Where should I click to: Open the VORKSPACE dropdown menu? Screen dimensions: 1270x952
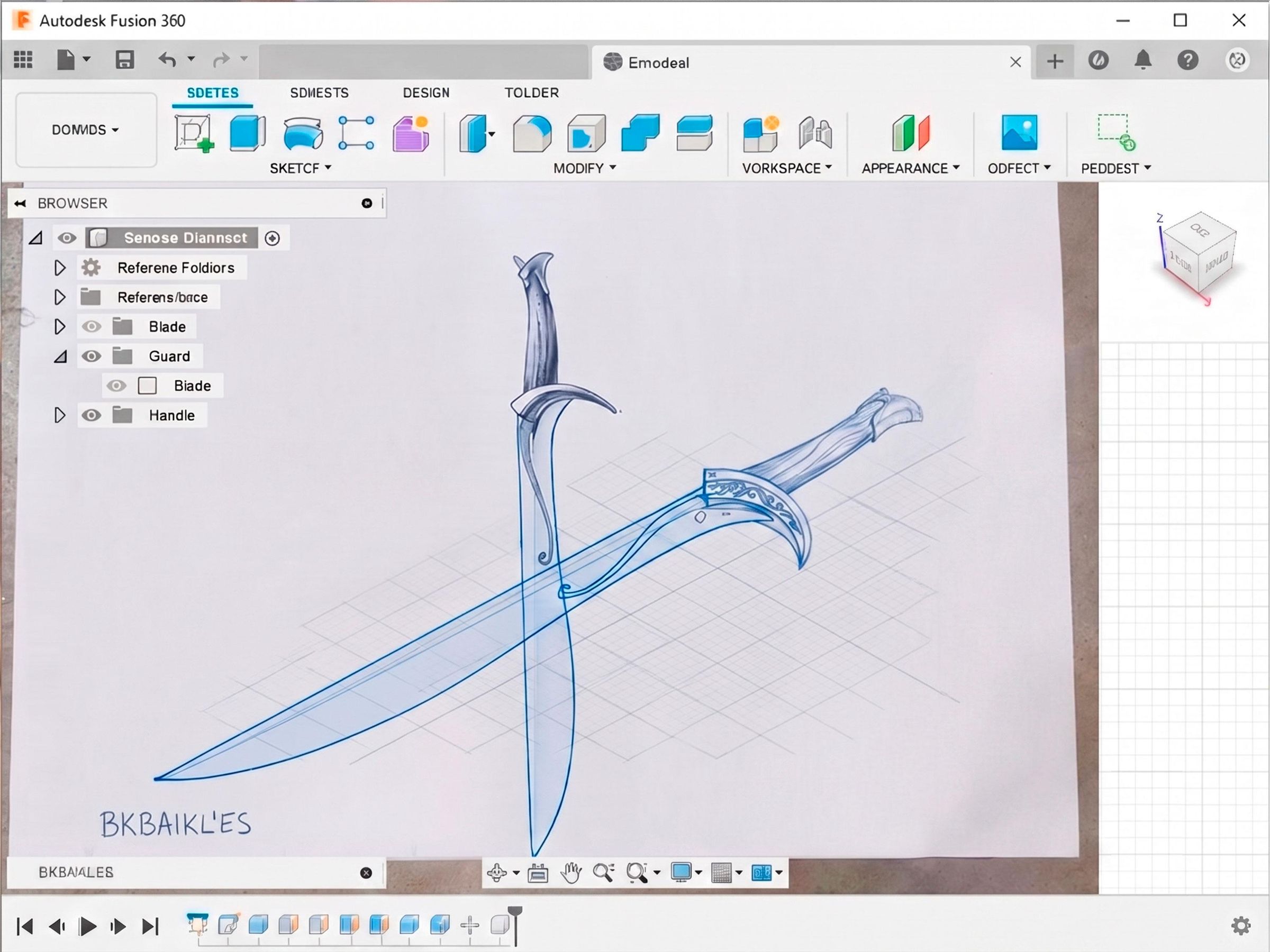click(786, 168)
